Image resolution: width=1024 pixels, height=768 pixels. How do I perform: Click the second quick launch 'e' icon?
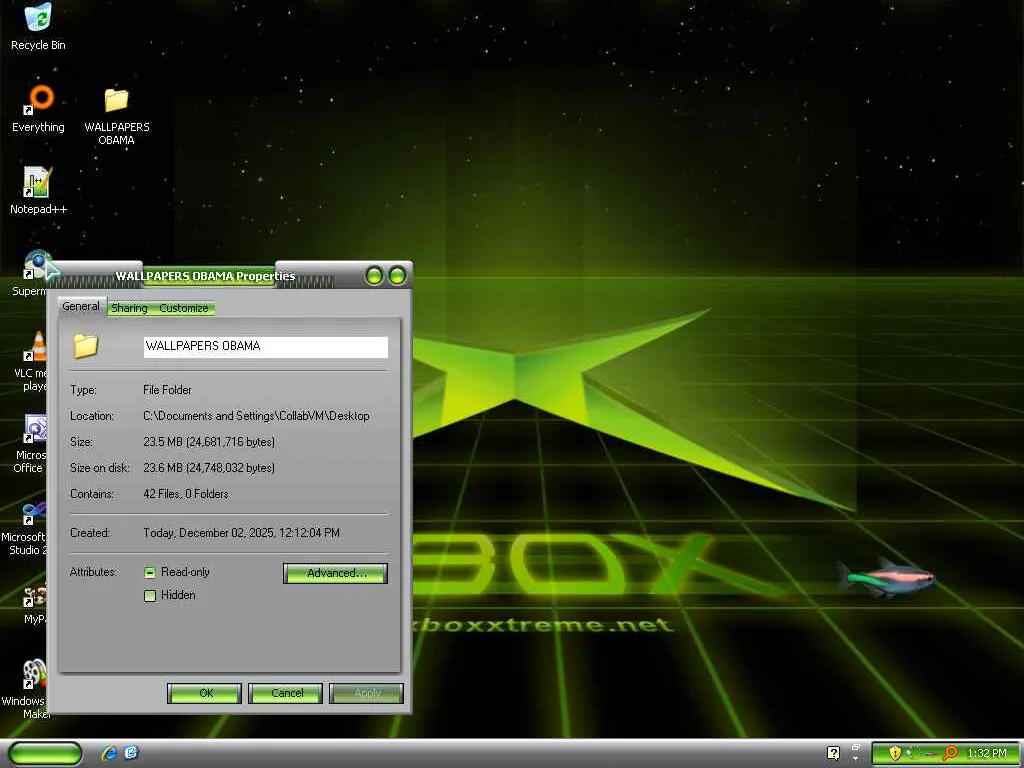[131, 753]
